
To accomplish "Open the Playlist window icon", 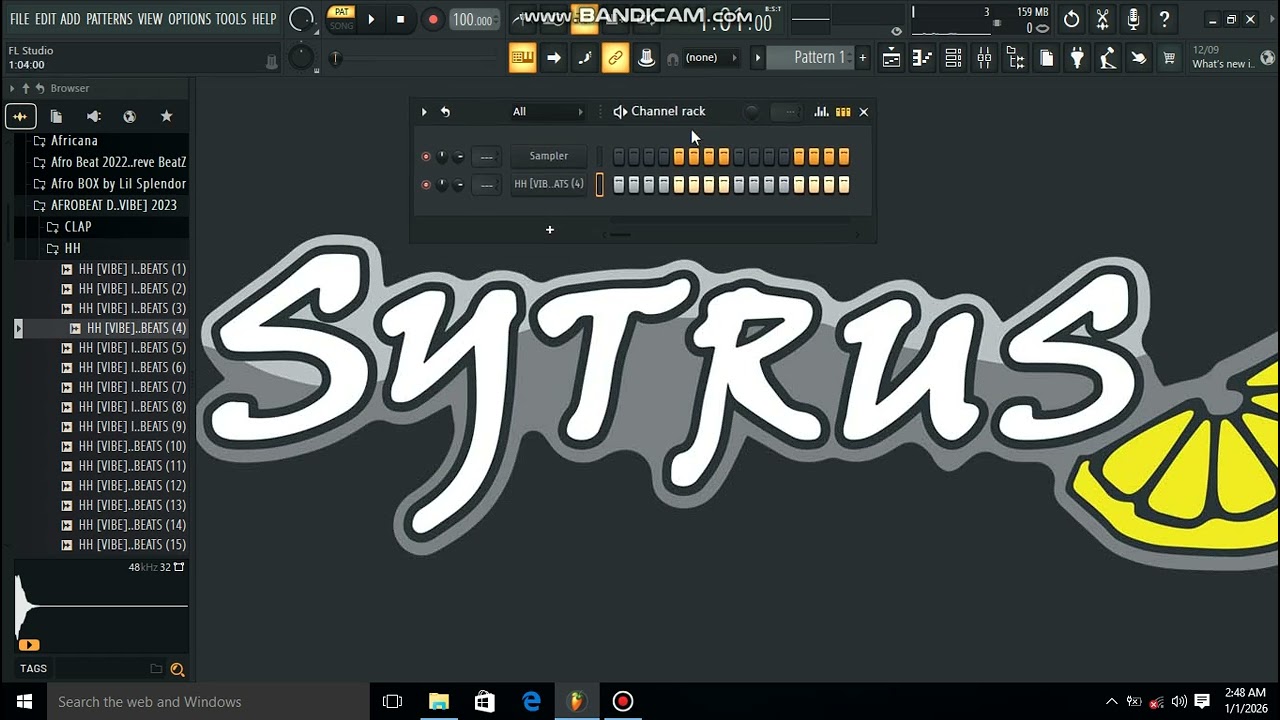I will (891, 59).
